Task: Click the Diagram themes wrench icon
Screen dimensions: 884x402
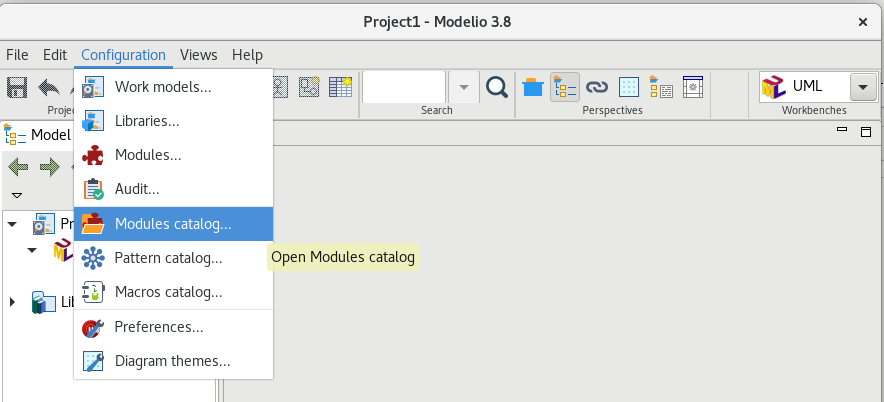Action: point(92,361)
